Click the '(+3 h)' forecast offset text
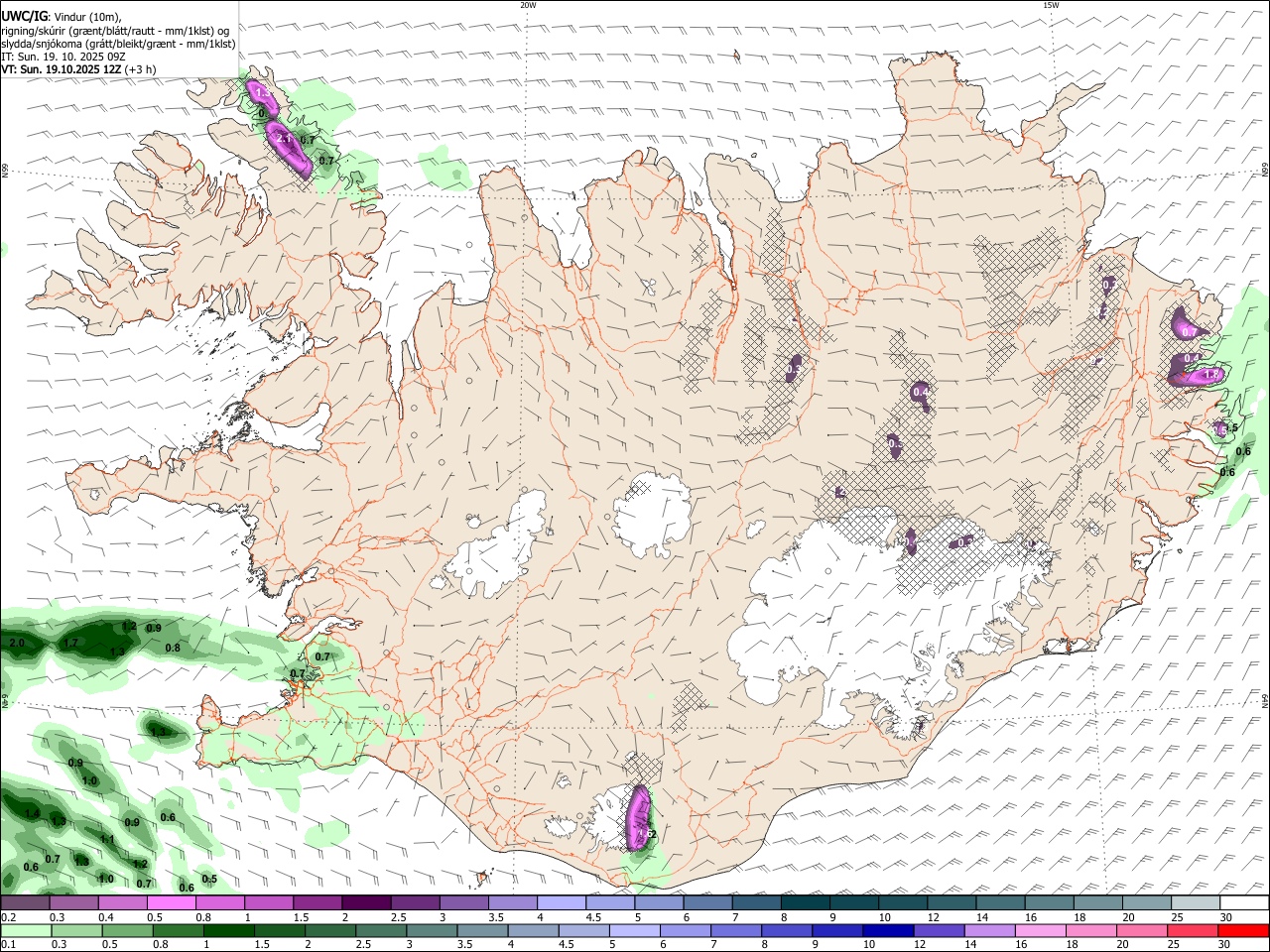1270x952 pixels. point(140,69)
